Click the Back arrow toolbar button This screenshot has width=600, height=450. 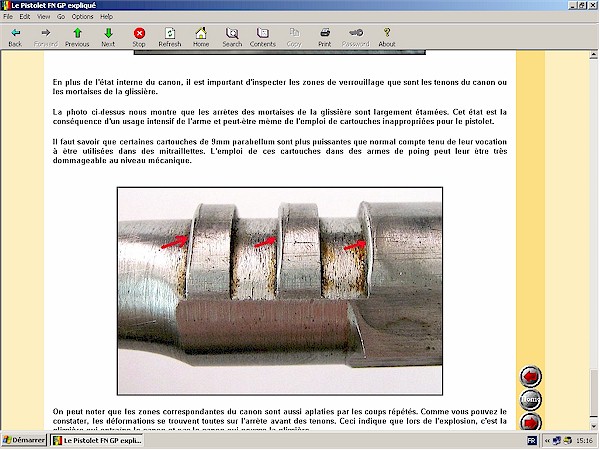point(15,37)
